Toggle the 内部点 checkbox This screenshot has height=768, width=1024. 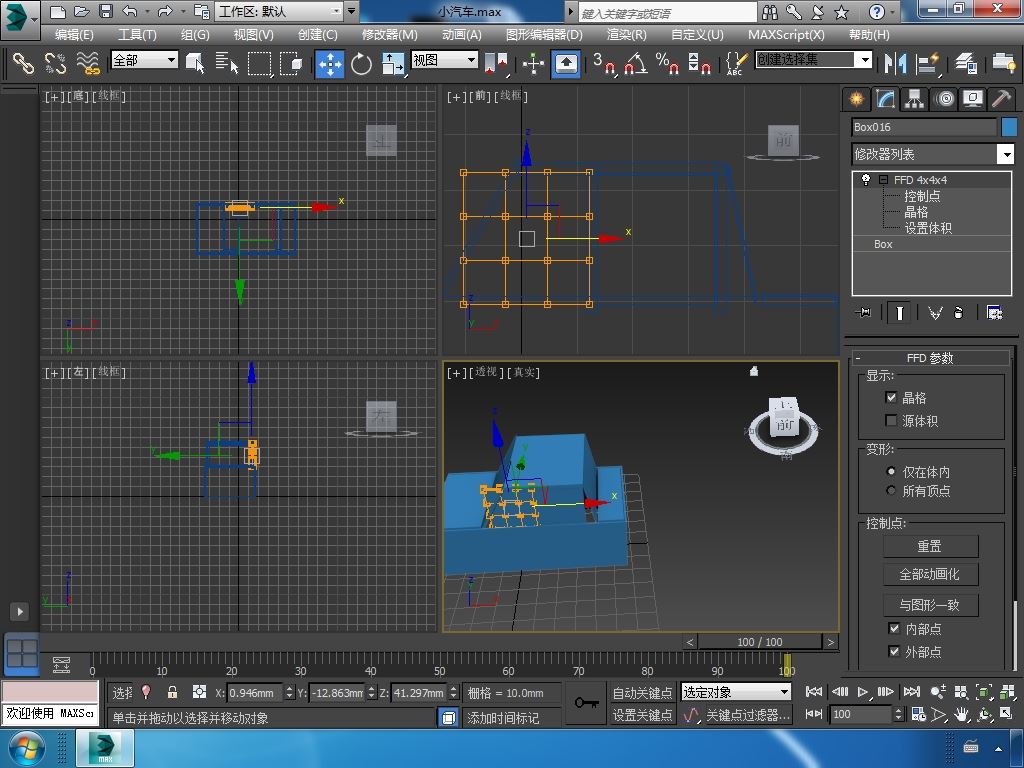[x=894, y=628]
